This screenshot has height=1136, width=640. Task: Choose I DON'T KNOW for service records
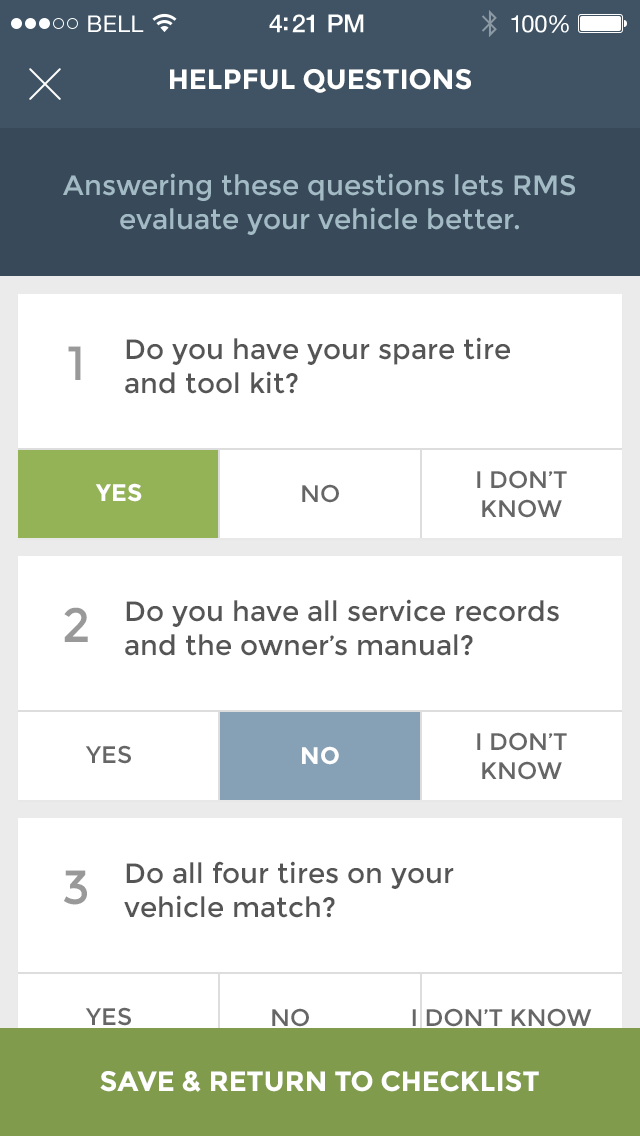(521, 756)
